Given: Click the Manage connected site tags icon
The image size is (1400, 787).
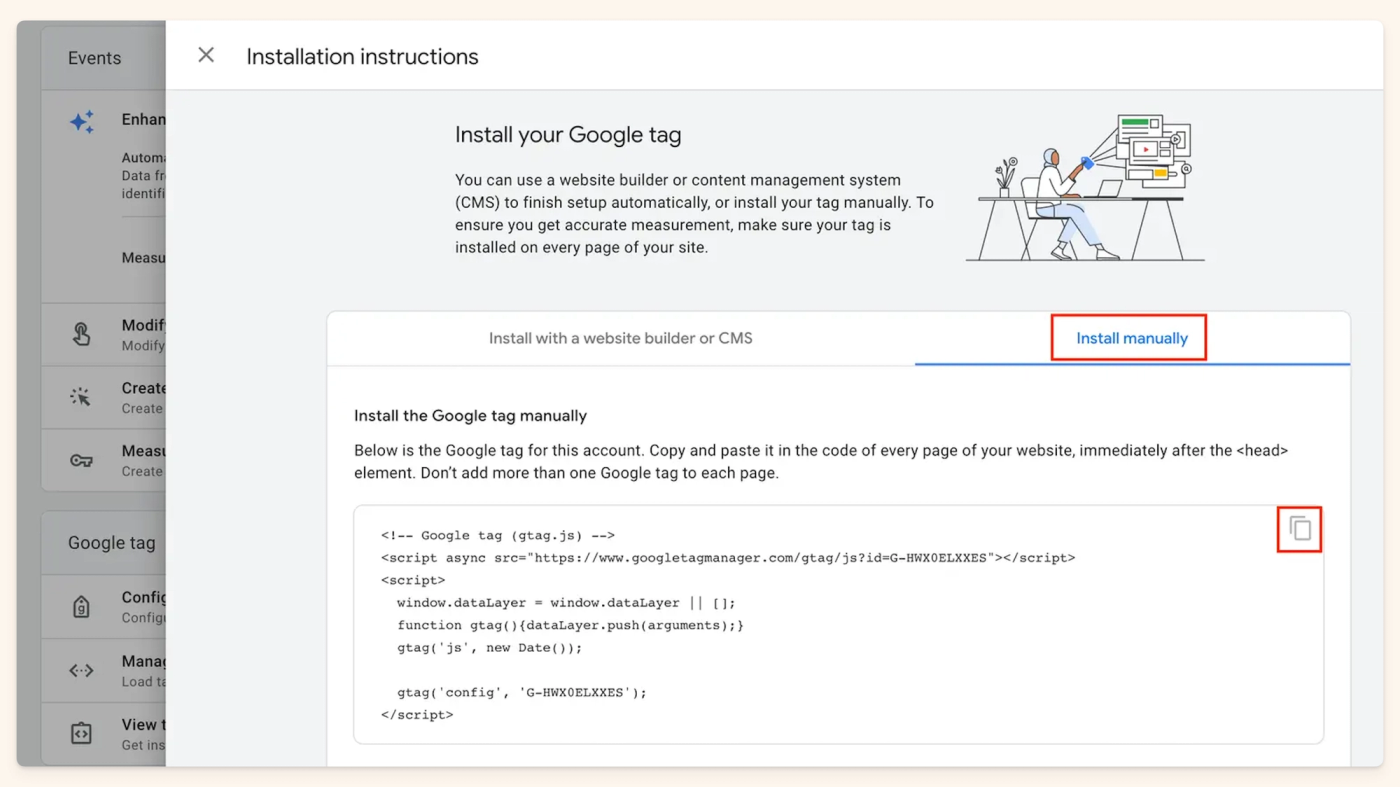Looking at the screenshot, I should [81, 670].
